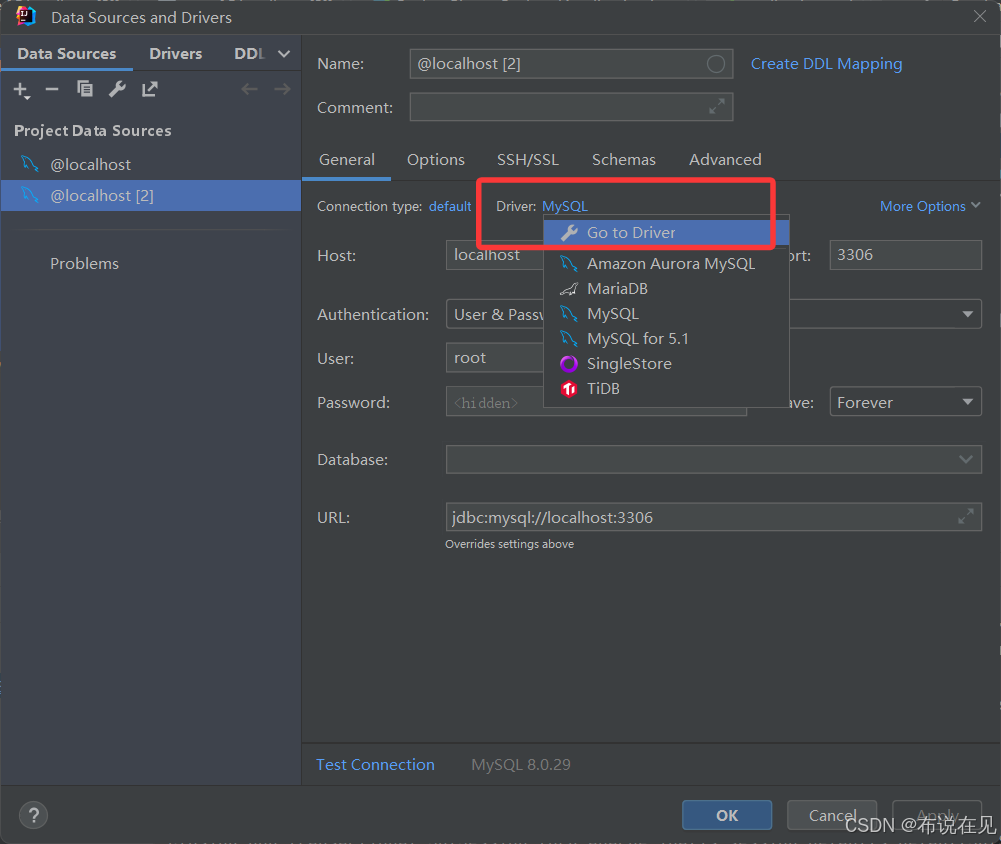Select MariaDB driver from list
1001x844 pixels.
click(x=666, y=289)
